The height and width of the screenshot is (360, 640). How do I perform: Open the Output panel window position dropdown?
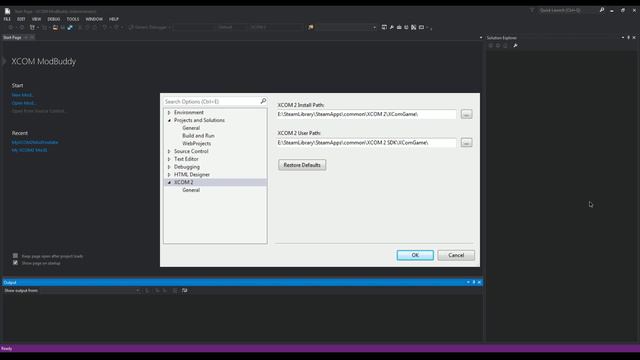468,282
